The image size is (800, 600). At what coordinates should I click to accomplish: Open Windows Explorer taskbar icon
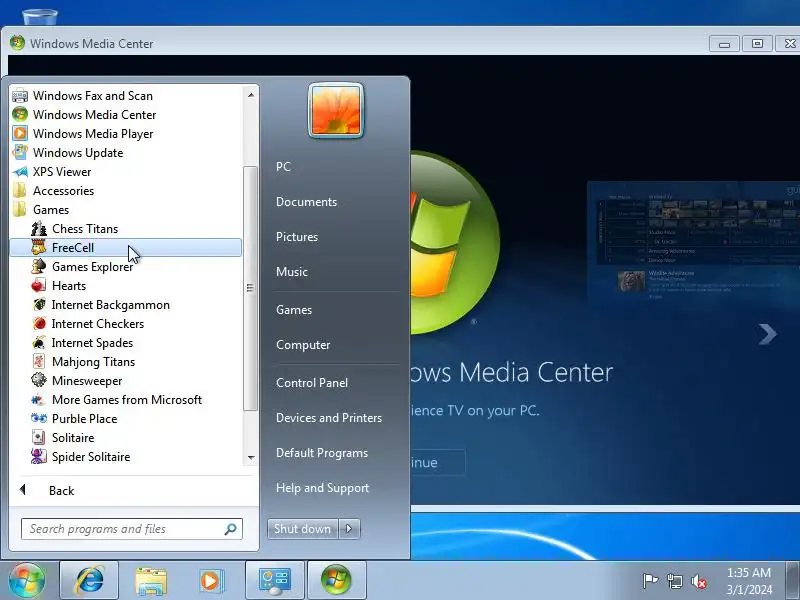151,580
